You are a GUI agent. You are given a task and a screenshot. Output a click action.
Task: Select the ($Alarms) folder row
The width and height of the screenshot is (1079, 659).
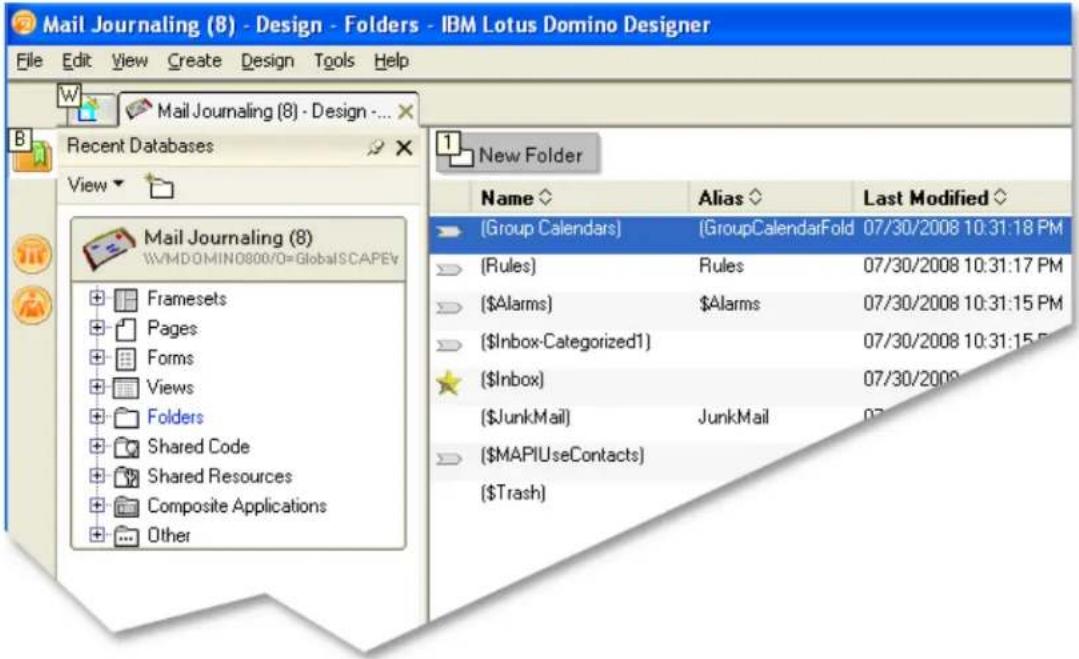coord(750,304)
